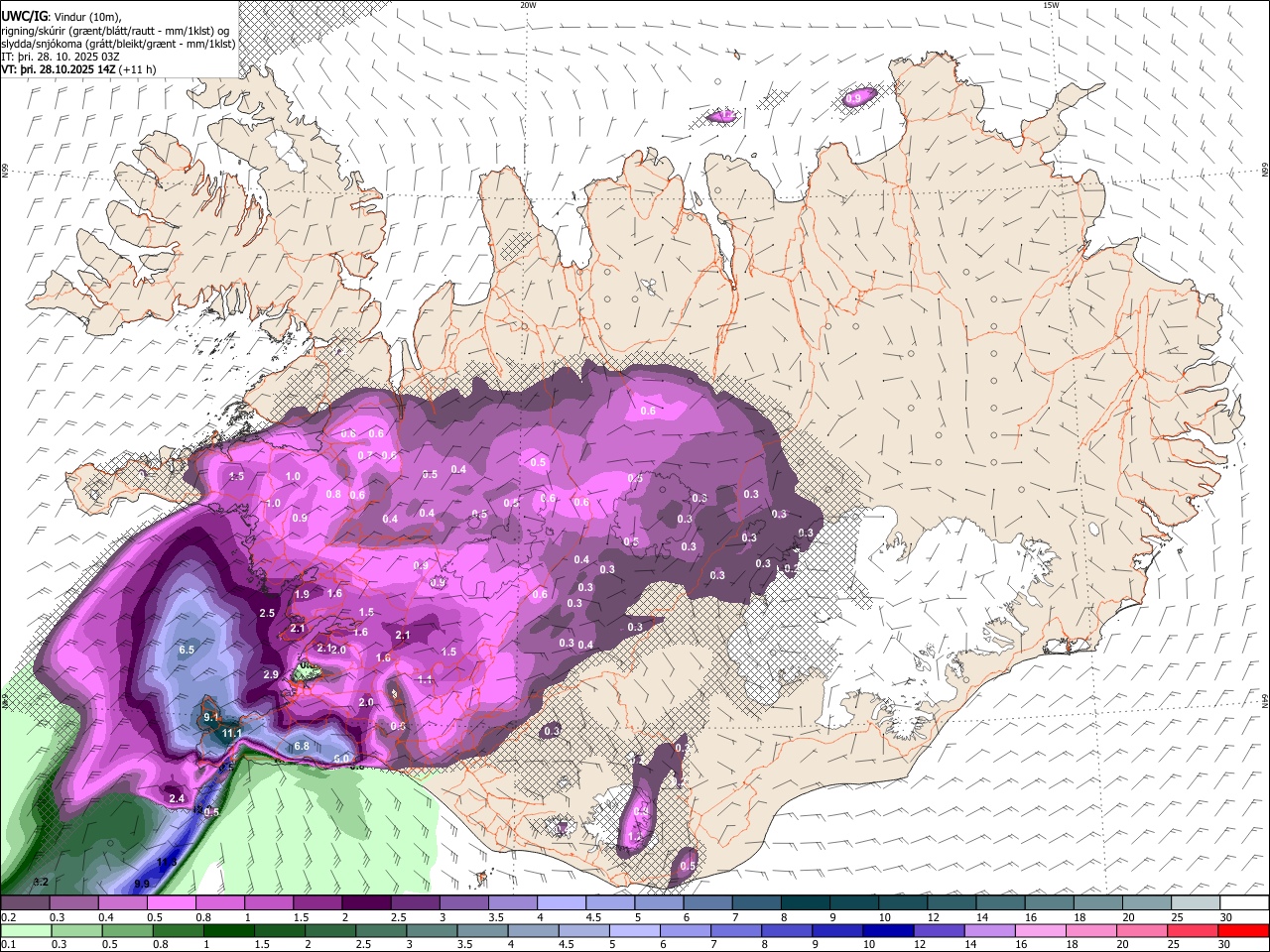The width and height of the screenshot is (1270, 952).
Task: Click the deep blue 10–12 rain scale swatch
Action: click(x=887, y=930)
